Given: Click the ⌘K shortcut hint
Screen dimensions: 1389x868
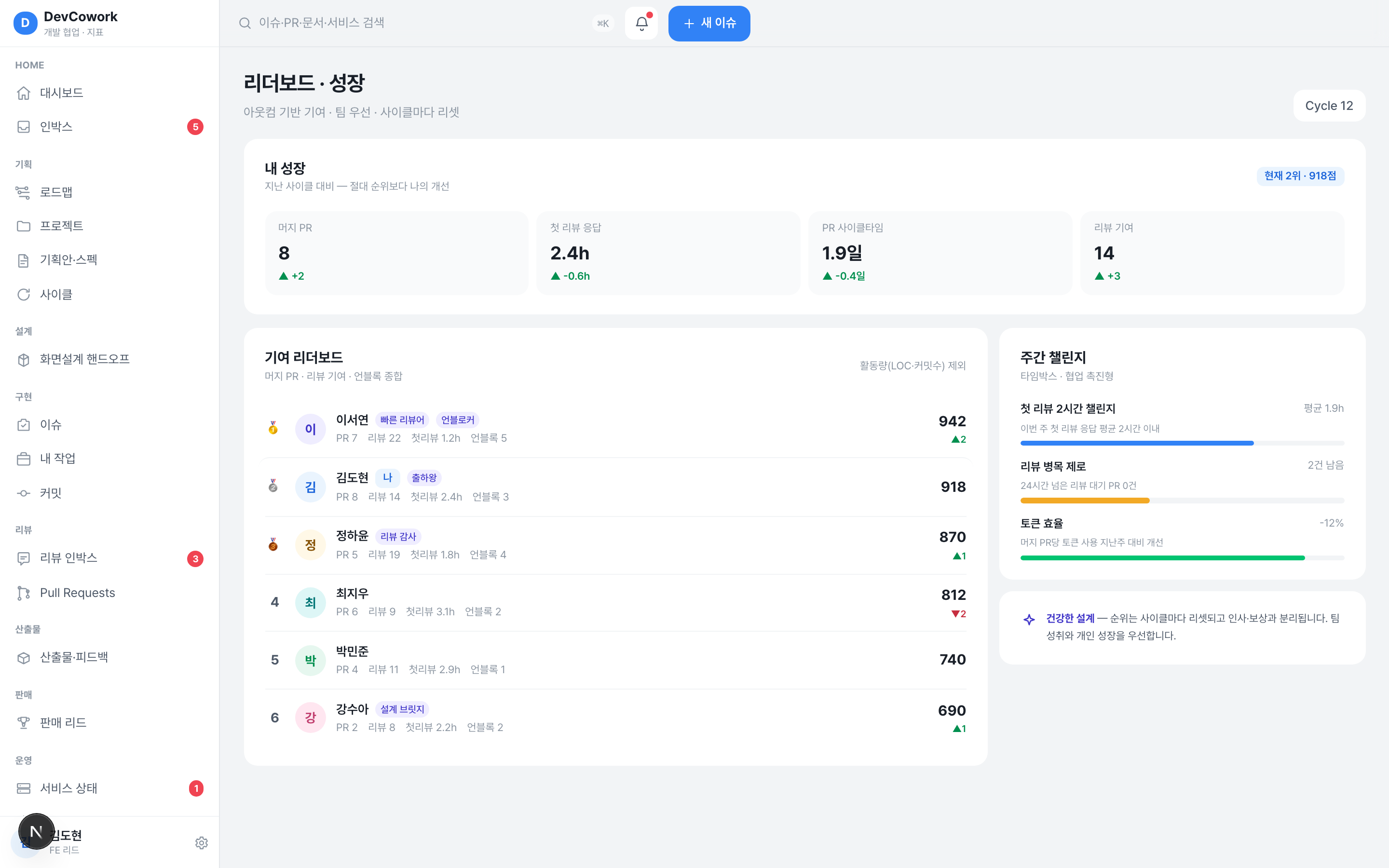Looking at the screenshot, I should pos(603,24).
